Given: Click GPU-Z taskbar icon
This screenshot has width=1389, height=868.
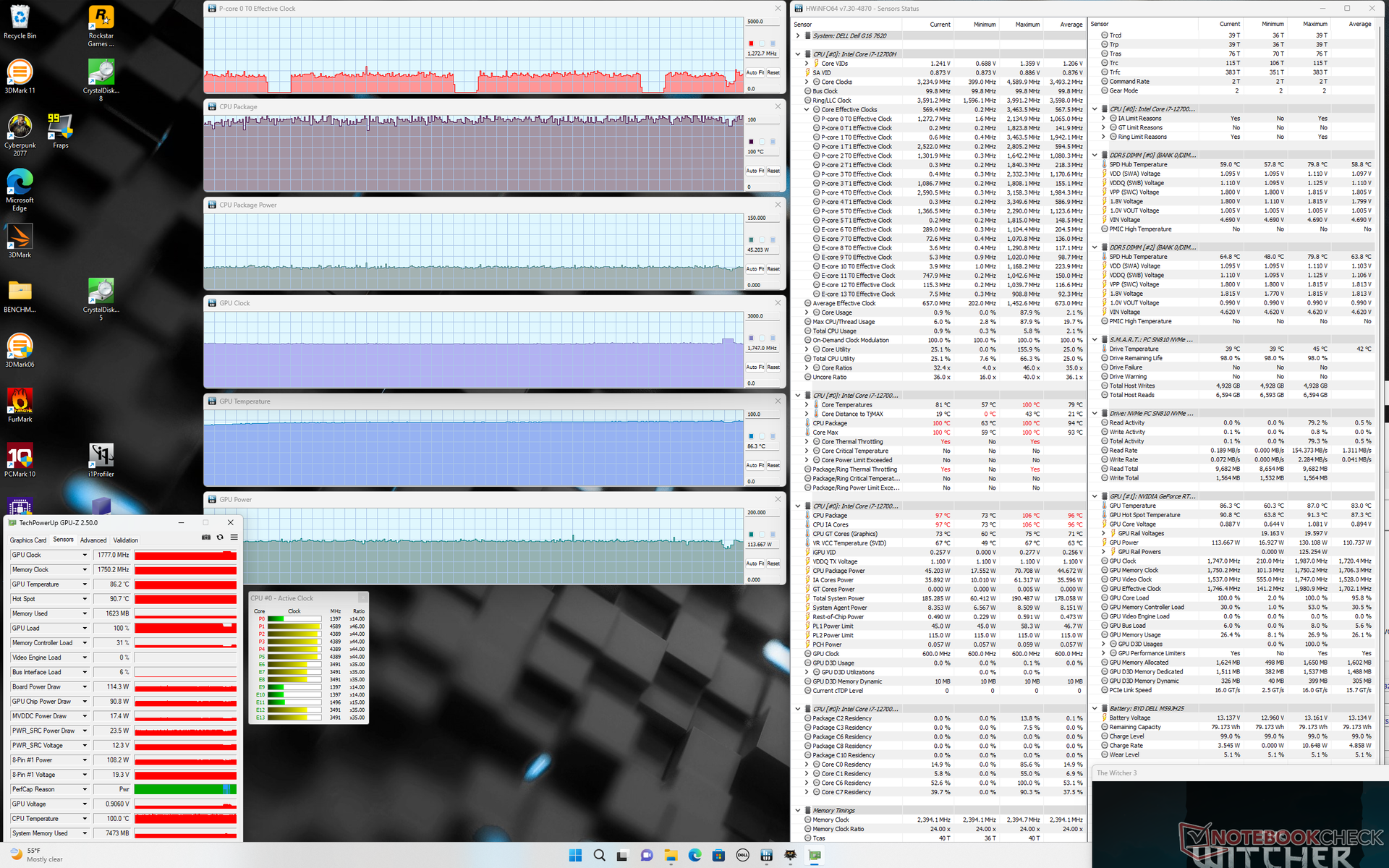Looking at the screenshot, I should click(x=815, y=855).
